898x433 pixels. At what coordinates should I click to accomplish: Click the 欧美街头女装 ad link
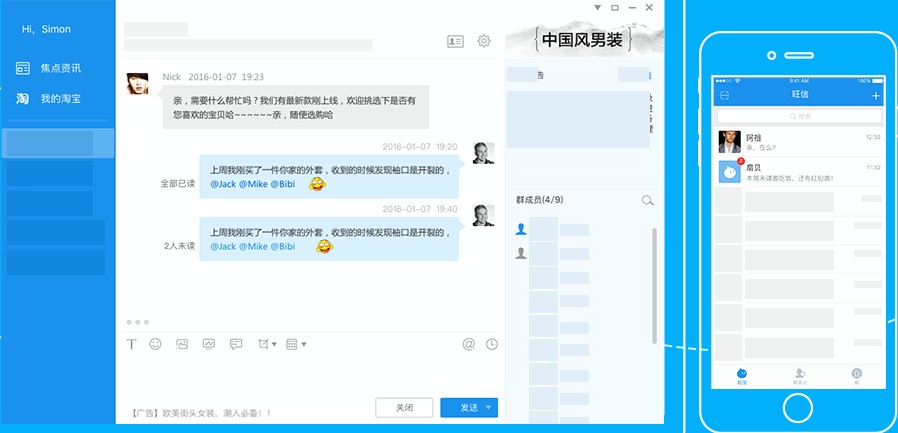(200, 412)
